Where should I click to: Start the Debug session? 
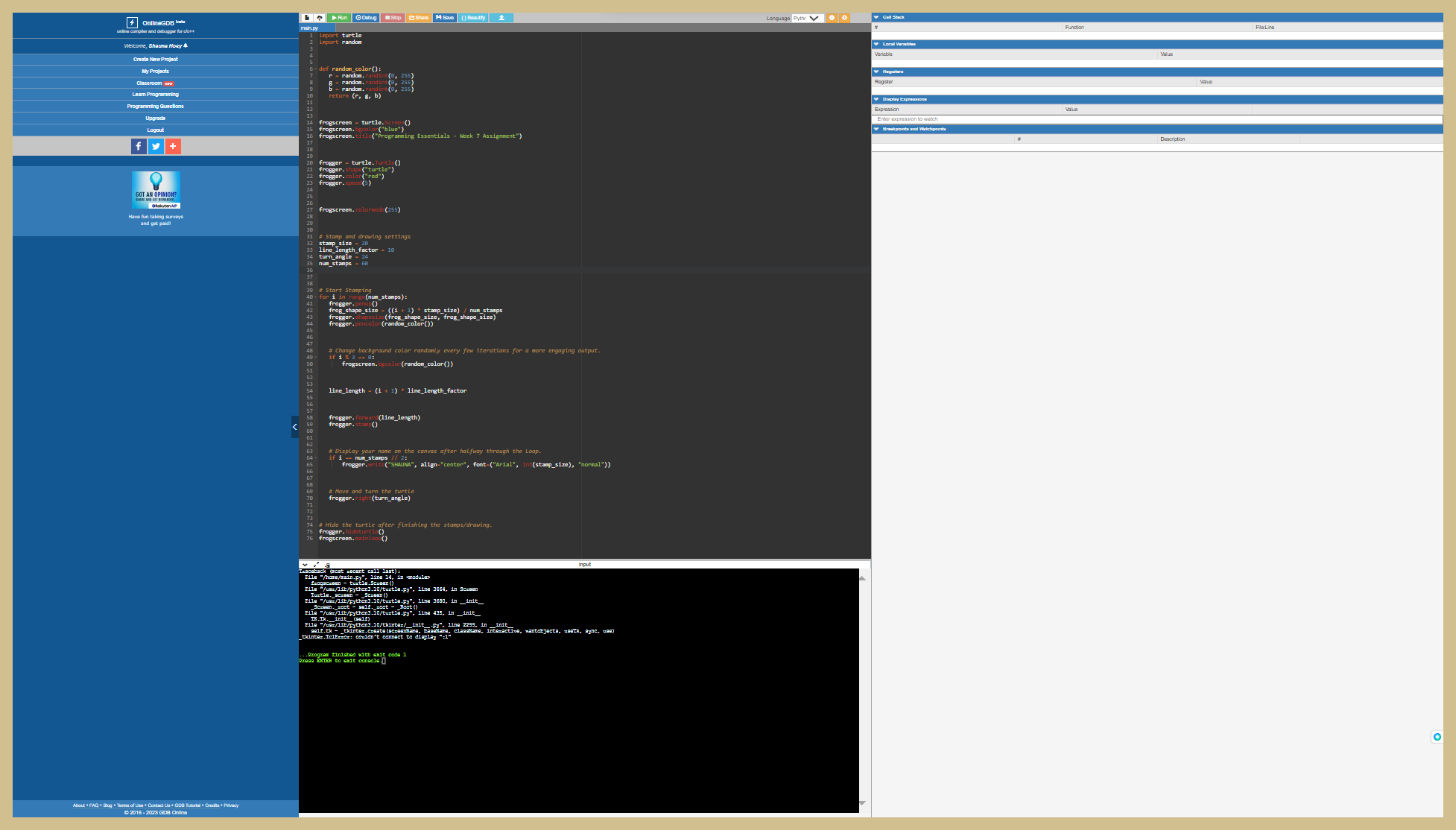pos(366,18)
